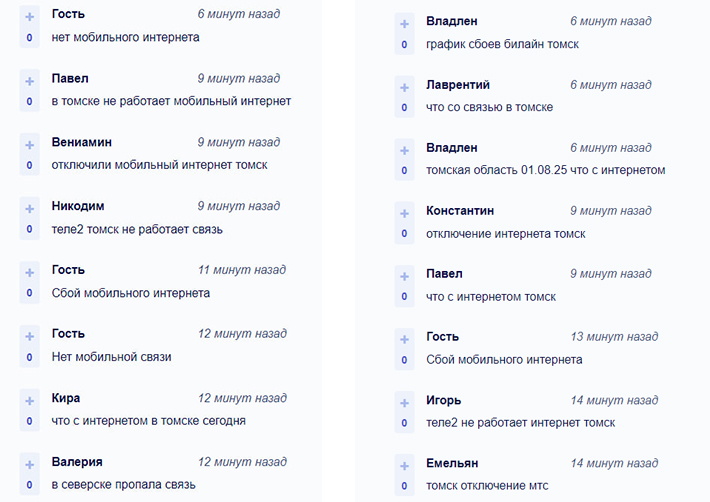Click the name Емельян
This screenshot has width=710, height=502.
[x=452, y=463]
